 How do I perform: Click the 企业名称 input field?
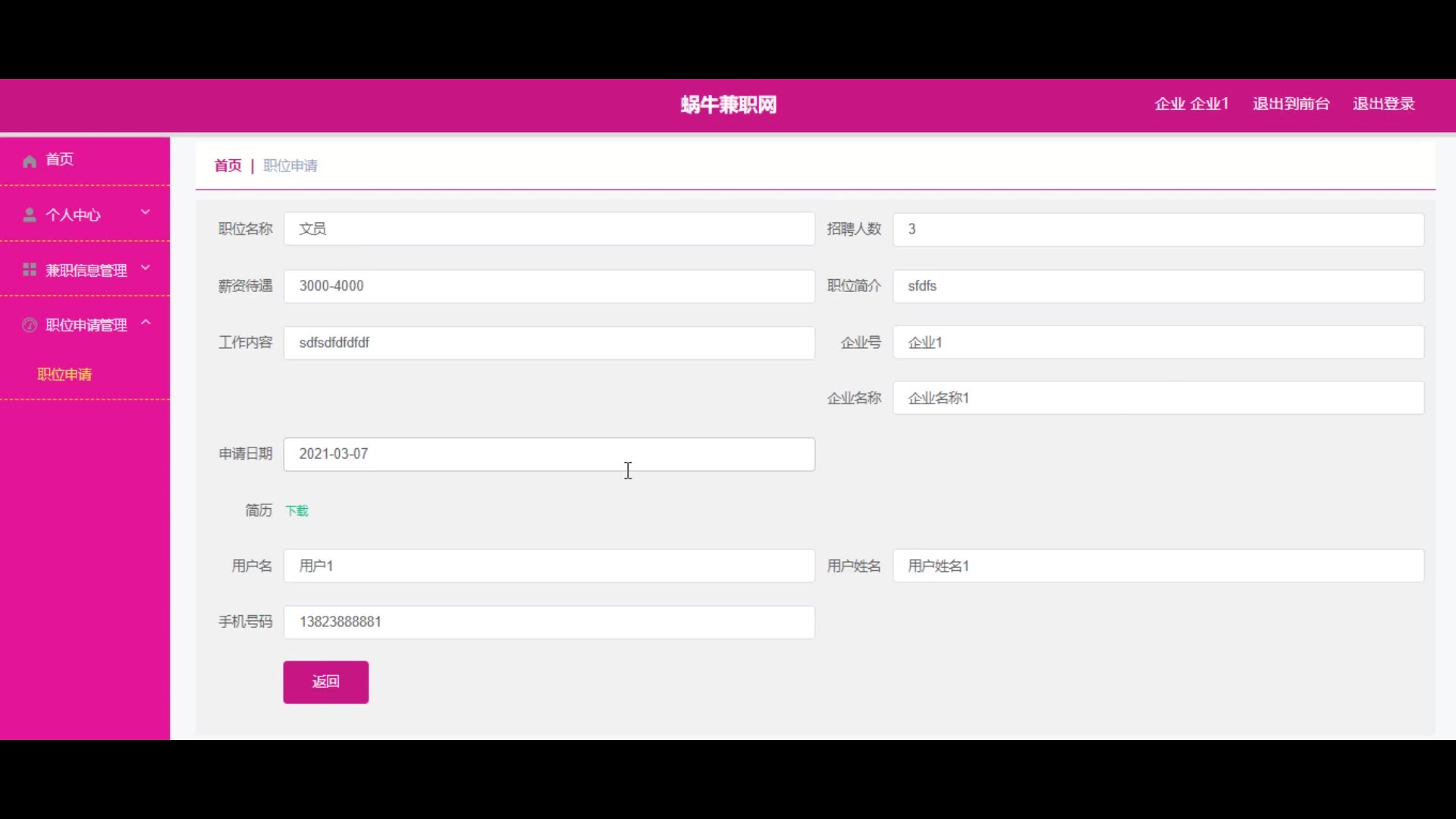[x=1157, y=398]
